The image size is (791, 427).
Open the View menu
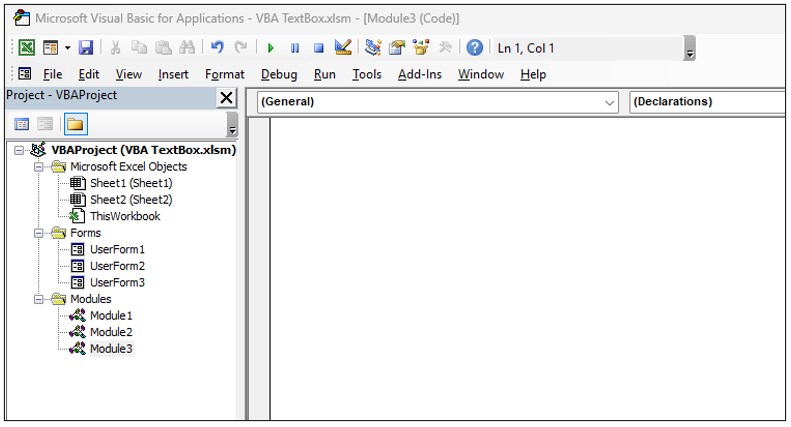(129, 75)
